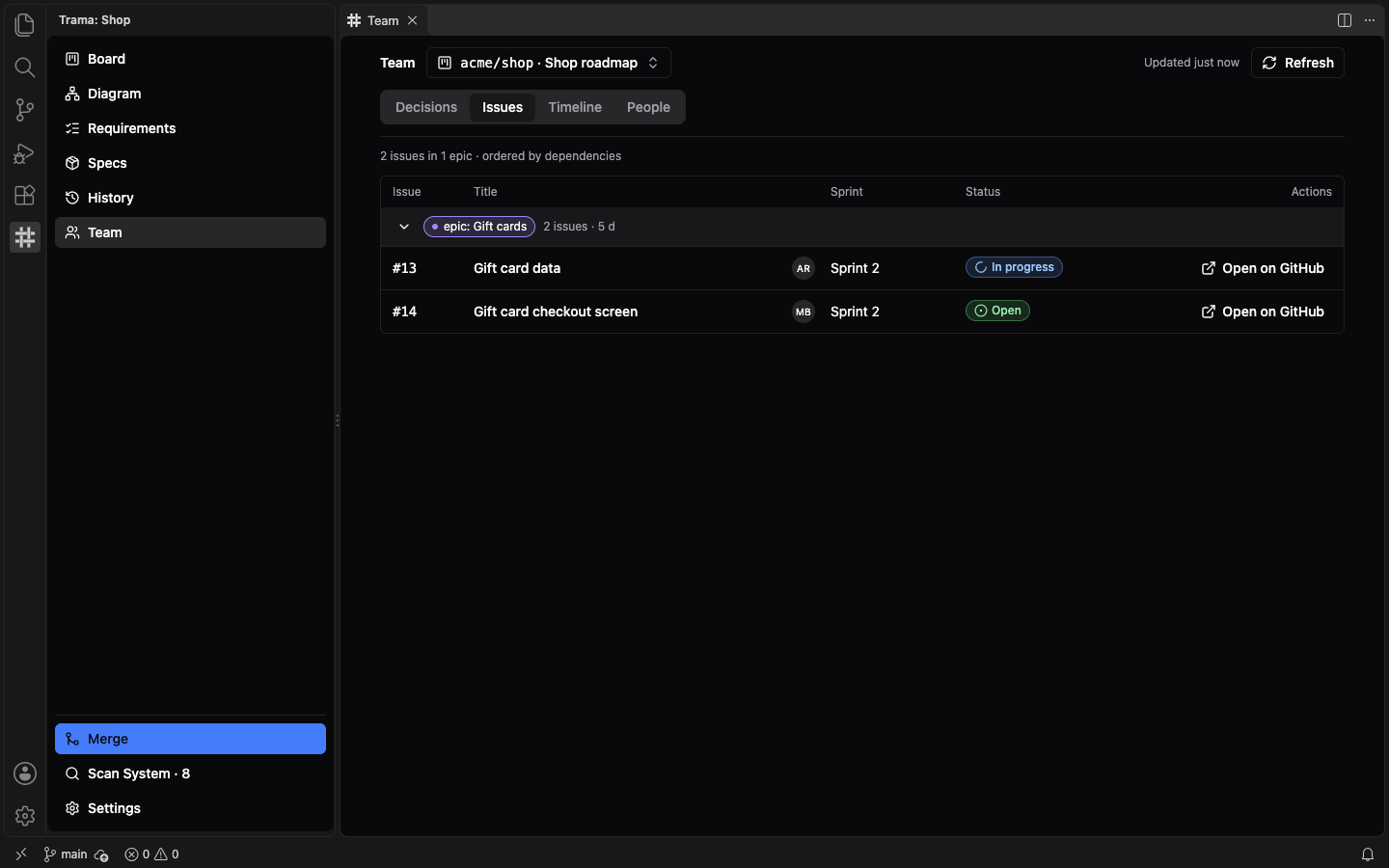Image resolution: width=1389 pixels, height=868 pixels.
Task: Open Settings in the Trama sidebar
Action: (x=190, y=808)
